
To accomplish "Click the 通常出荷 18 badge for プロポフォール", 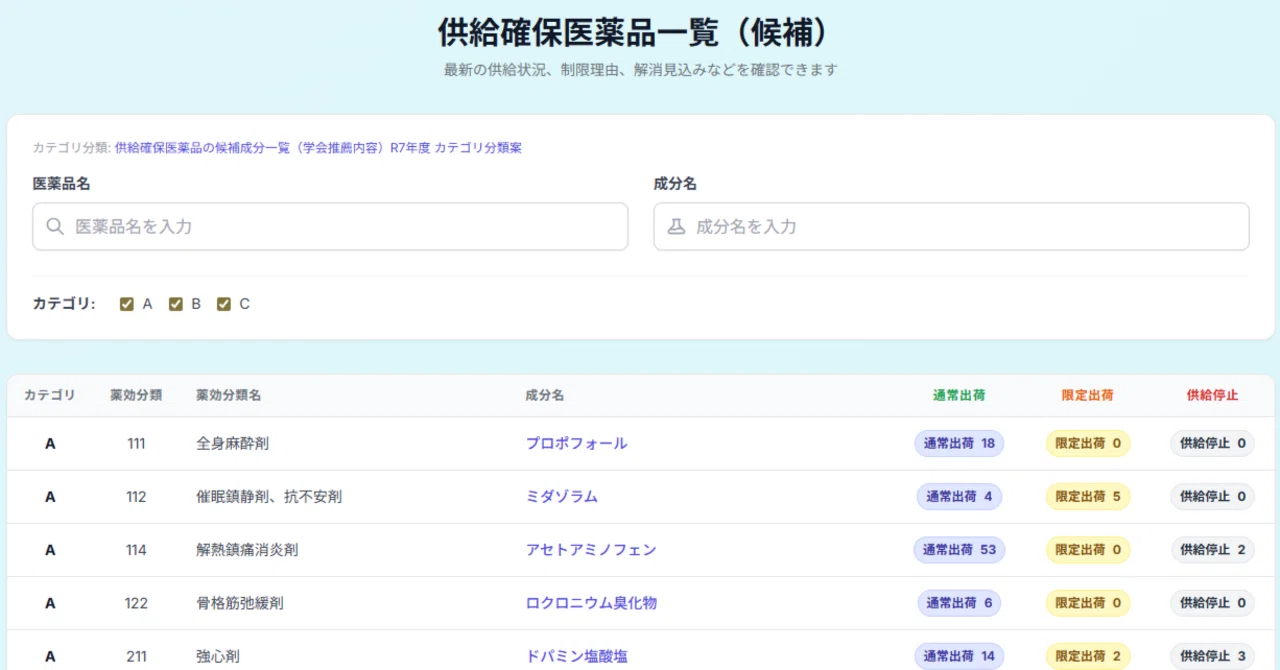I will [x=959, y=443].
